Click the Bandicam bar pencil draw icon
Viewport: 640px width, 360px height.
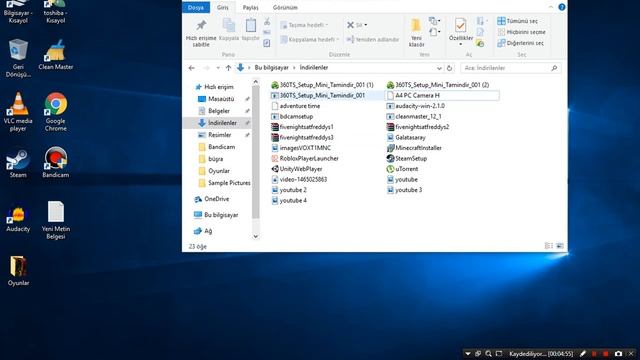(x=583, y=354)
